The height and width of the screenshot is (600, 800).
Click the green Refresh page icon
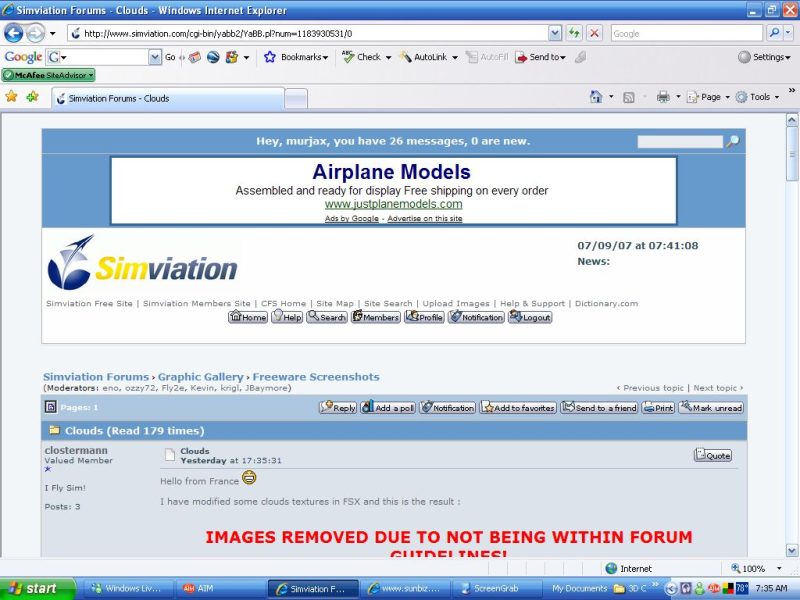(x=574, y=34)
